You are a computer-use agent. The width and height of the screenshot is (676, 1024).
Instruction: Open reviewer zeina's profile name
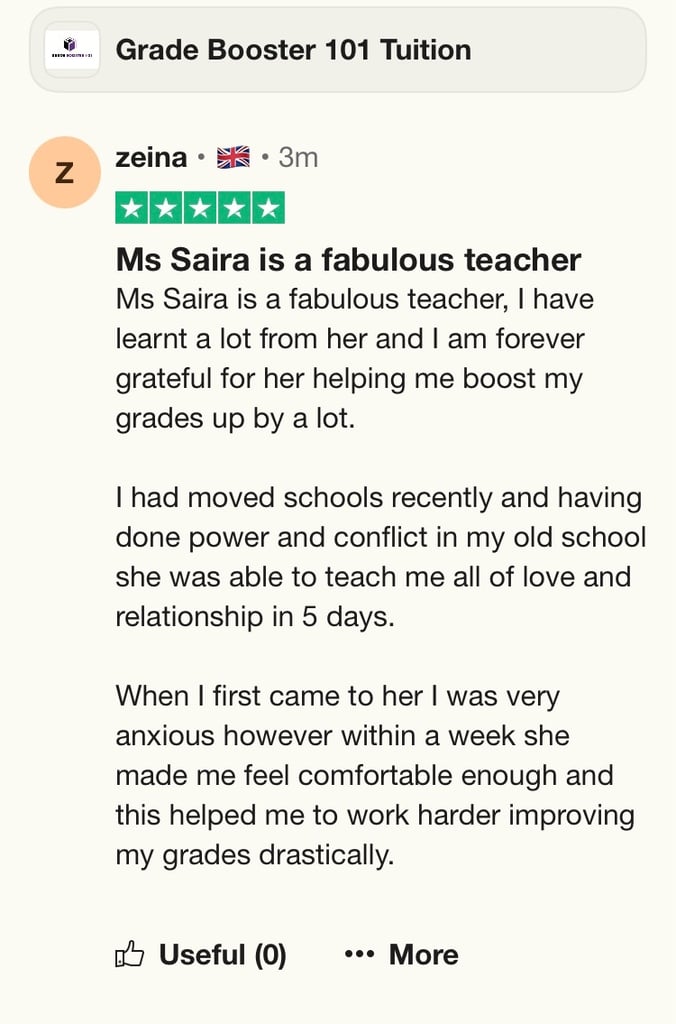[x=151, y=157]
